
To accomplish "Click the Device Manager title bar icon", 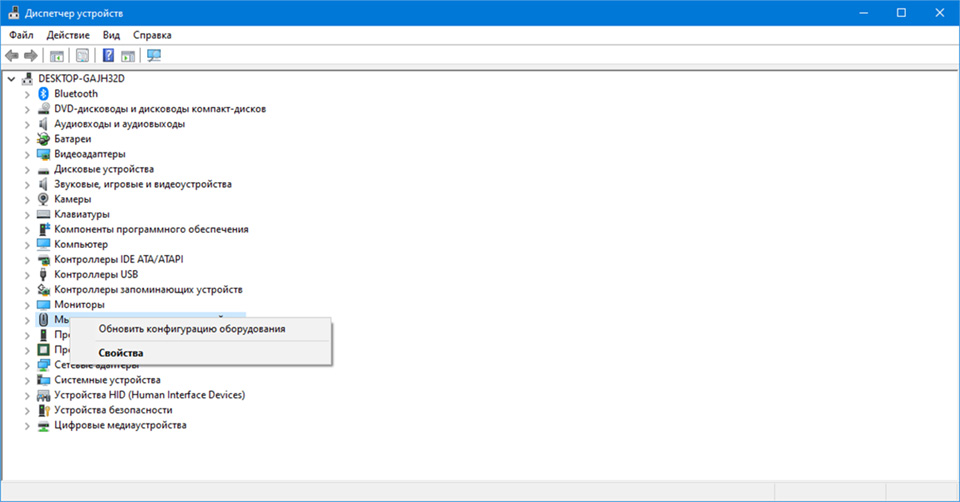I will pyautogui.click(x=13, y=13).
